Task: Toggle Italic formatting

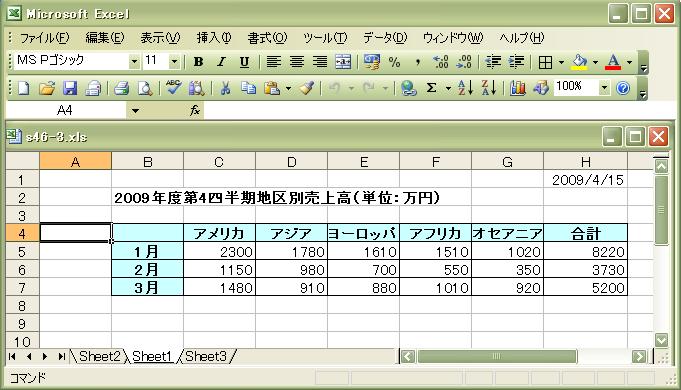Action: click(221, 62)
